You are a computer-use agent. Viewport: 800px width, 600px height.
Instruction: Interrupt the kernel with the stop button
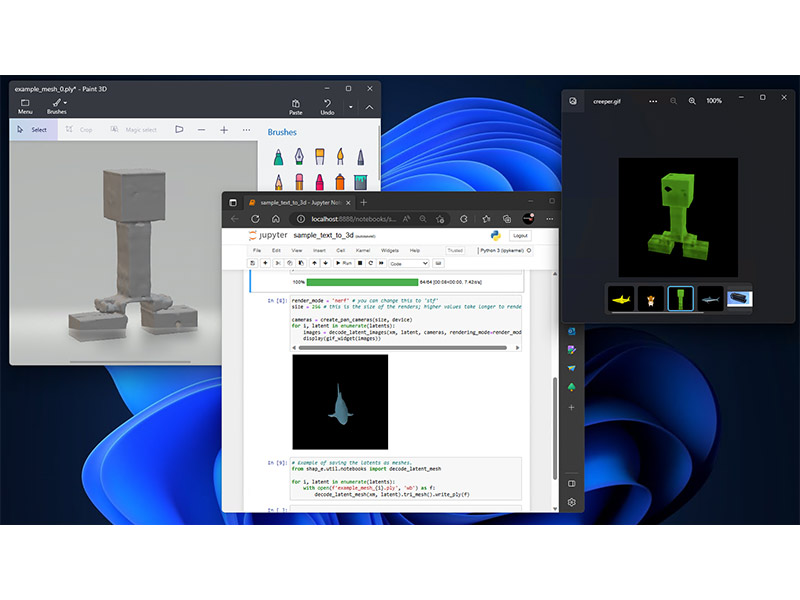(x=360, y=263)
